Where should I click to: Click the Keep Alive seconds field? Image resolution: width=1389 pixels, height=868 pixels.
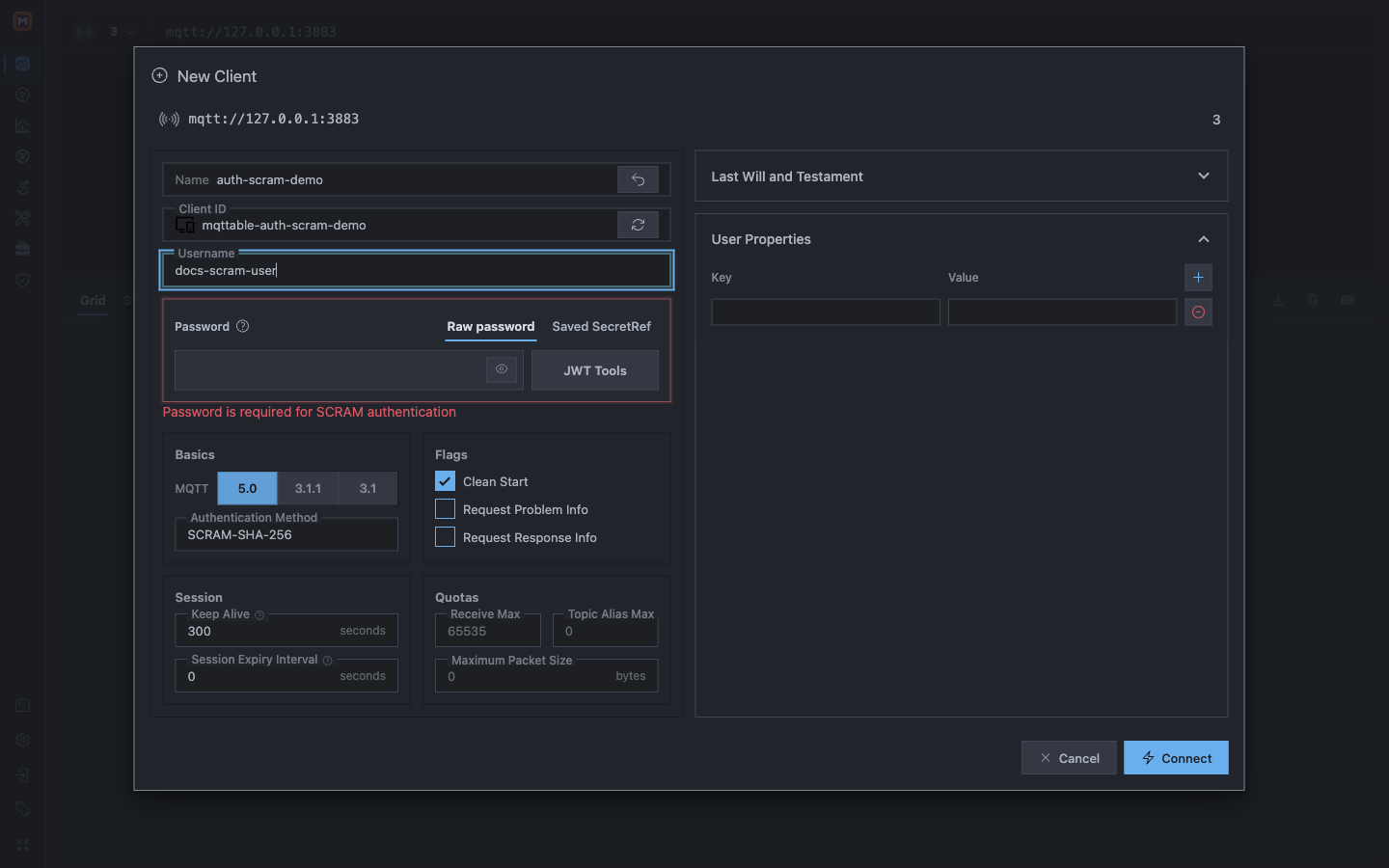[286, 631]
